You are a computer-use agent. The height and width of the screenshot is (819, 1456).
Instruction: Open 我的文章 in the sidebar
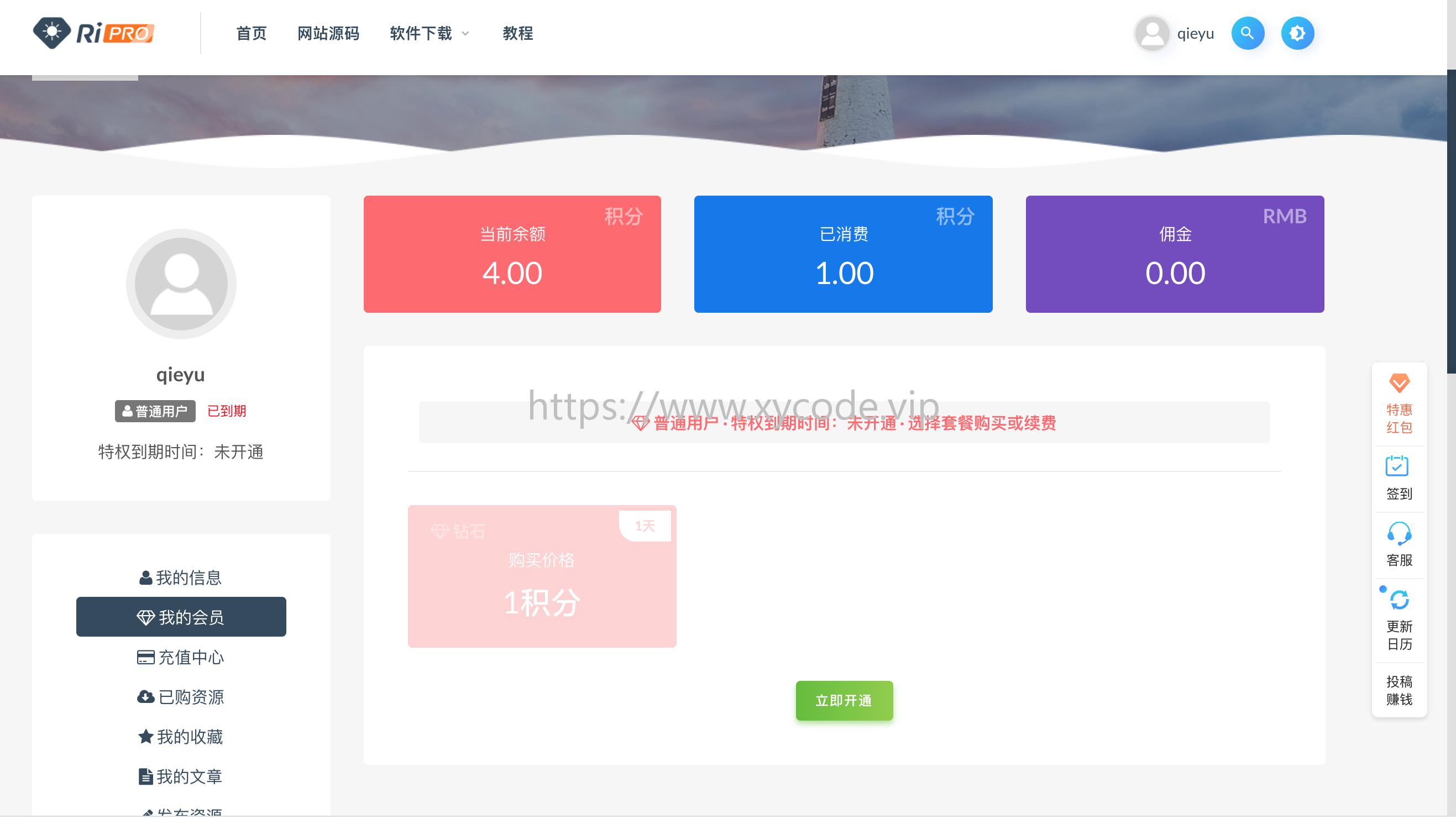181,776
